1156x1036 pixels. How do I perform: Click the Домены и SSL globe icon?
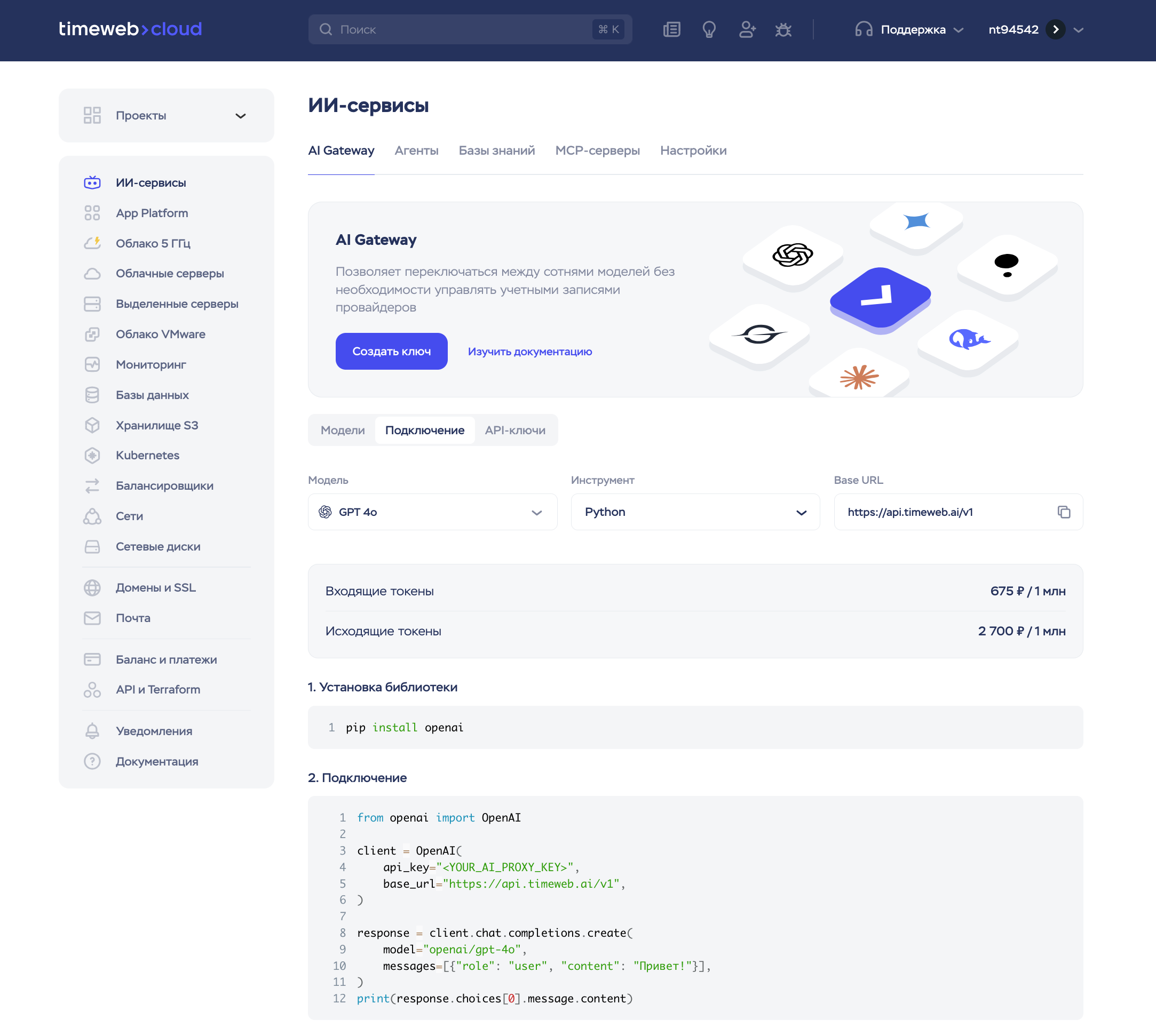tap(92, 587)
